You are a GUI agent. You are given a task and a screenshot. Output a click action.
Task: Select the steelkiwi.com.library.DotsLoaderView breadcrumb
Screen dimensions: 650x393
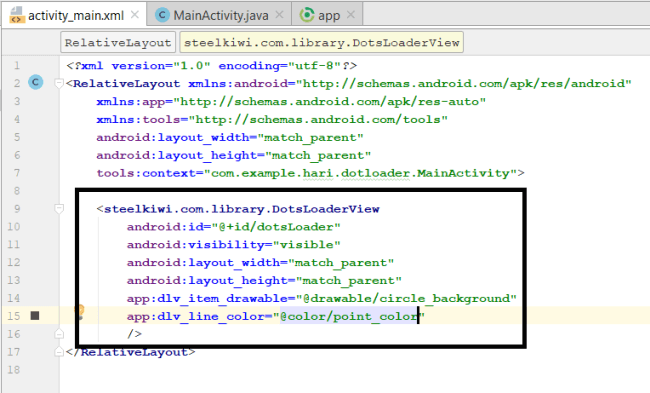(x=321, y=42)
